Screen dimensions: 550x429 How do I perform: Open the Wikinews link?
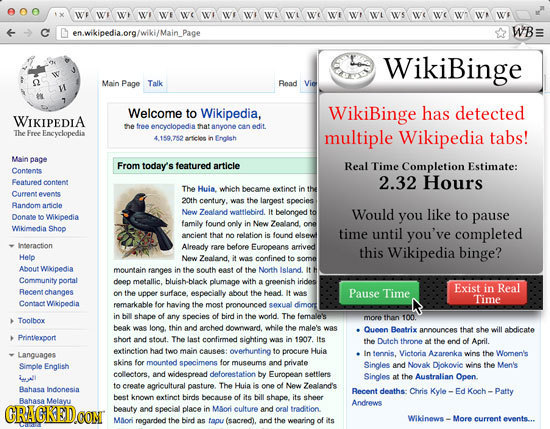click(x=425, y=418)
